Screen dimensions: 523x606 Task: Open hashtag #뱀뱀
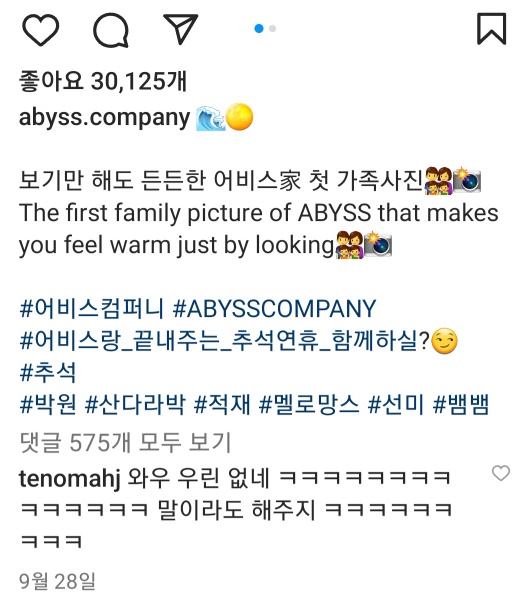(x=462, y=404)
